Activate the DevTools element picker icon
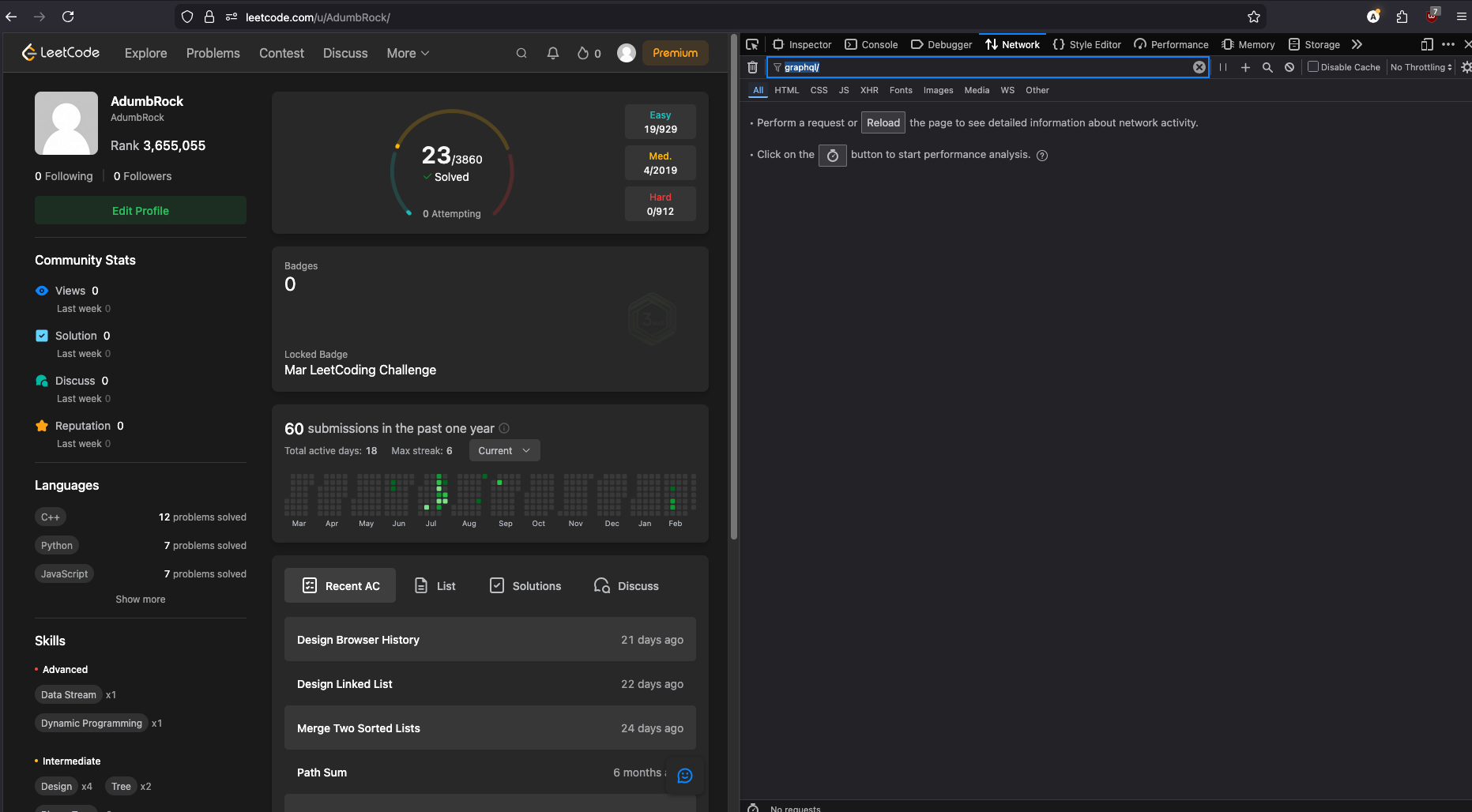1472x812 pixels. pyautogui.click(x=752, y=44)
